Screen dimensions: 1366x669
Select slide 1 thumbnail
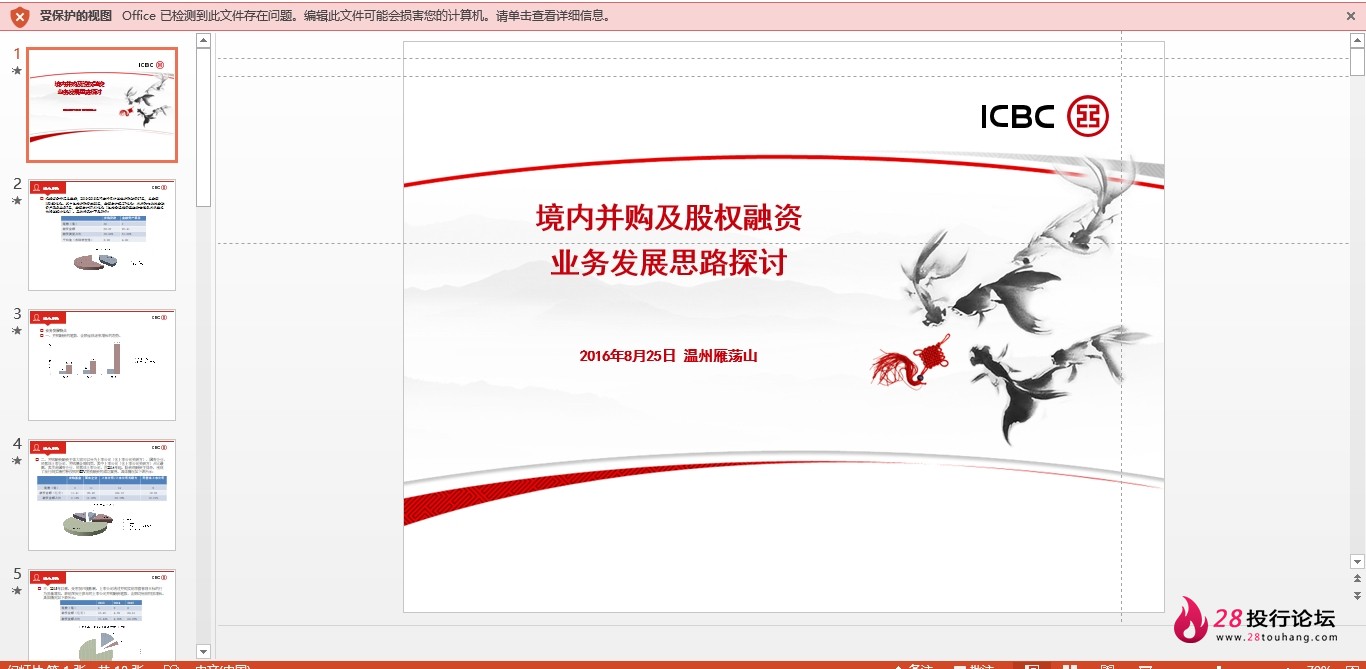coord(102,105)
